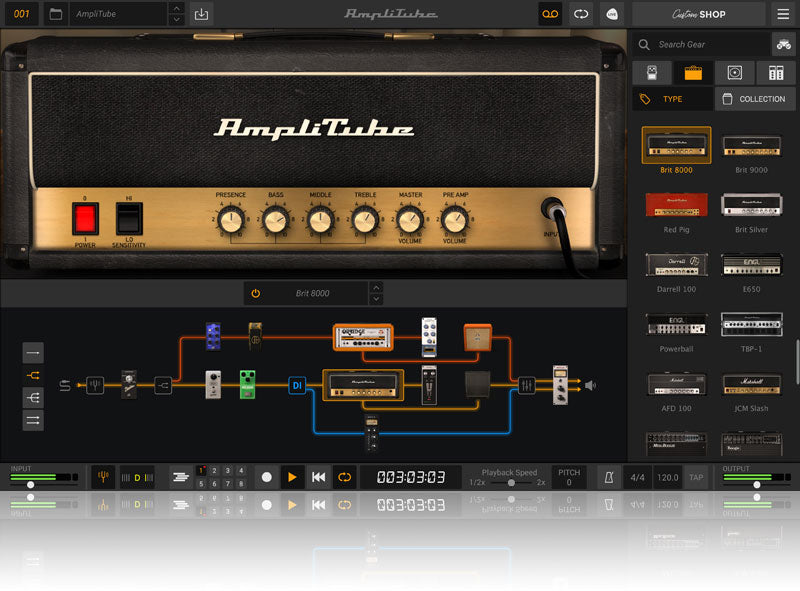
Task: Toggle the red amp POWER switch
Action: click(85, 218)
